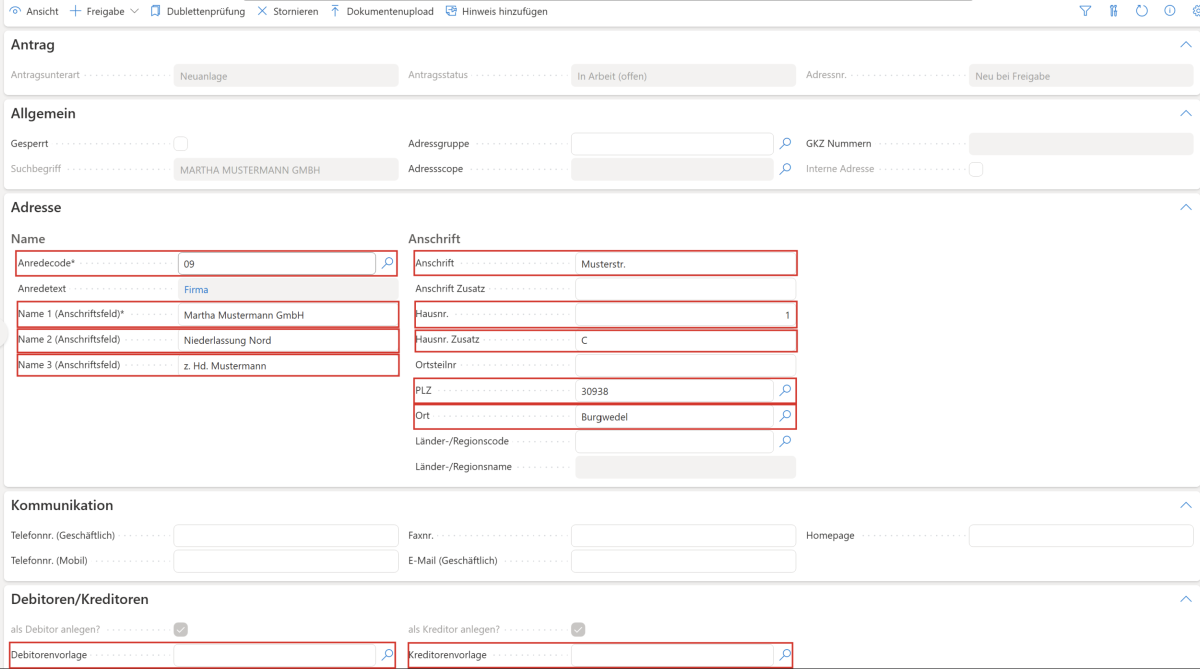Click the Stornieren button

click(288, 11)
